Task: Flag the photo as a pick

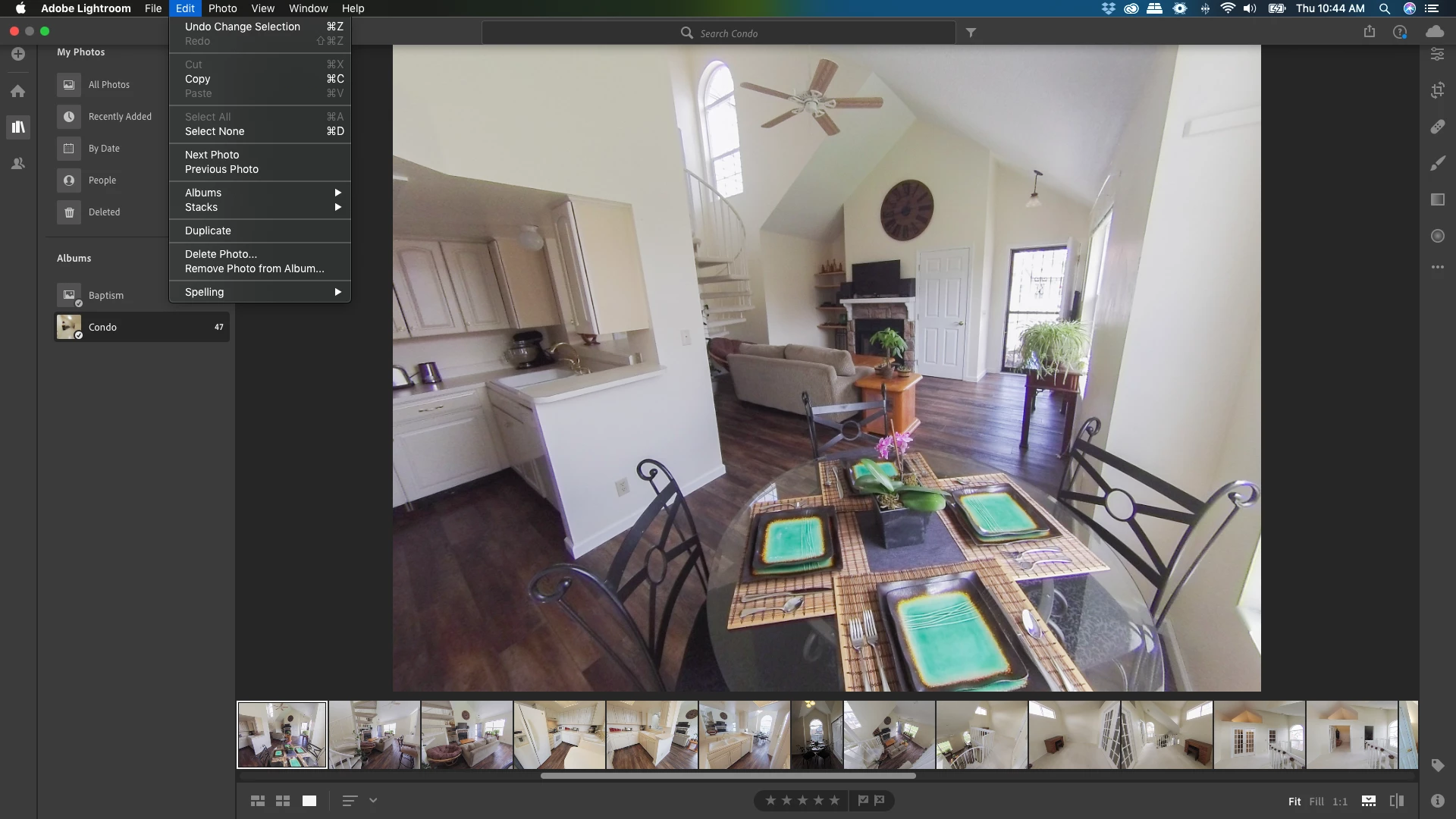Action: pyautogui.click(x=863, y=800)
